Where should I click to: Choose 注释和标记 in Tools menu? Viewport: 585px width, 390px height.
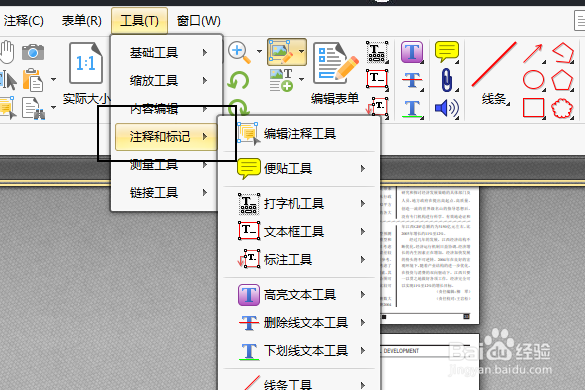[166, 137]
